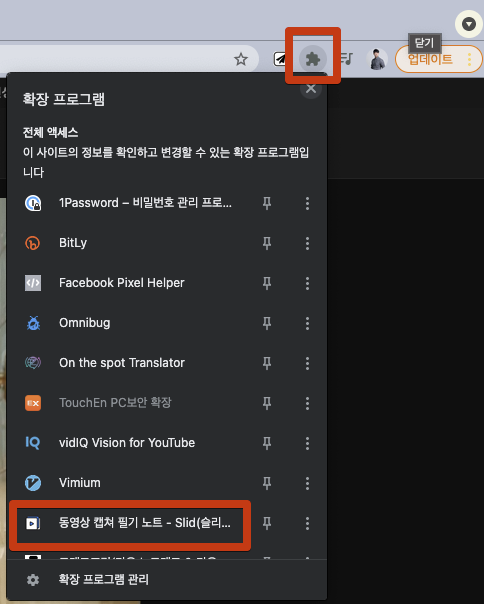
Task: Open the profile avatar in toolbar
Action: tap(377, 59)
